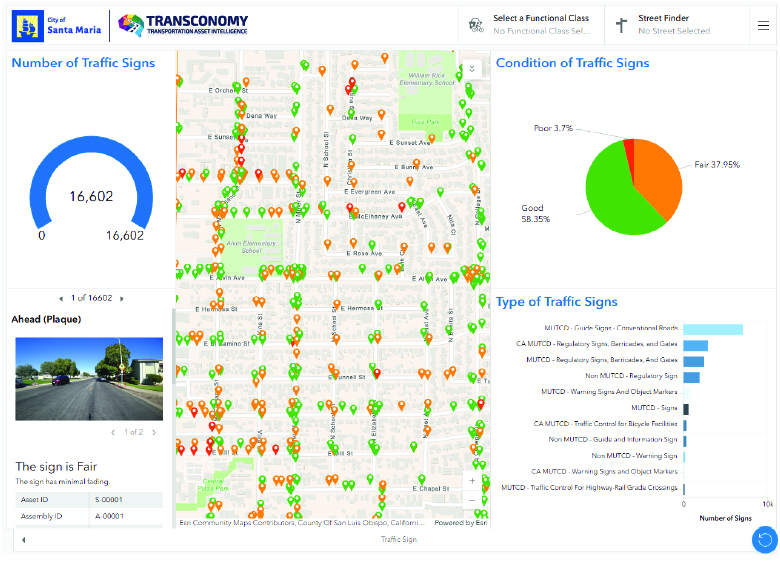Image resolution: width=780 pixels, height=563 pixels.
Task: Open the hamburger menu in the header
Action: click(763, 25)
